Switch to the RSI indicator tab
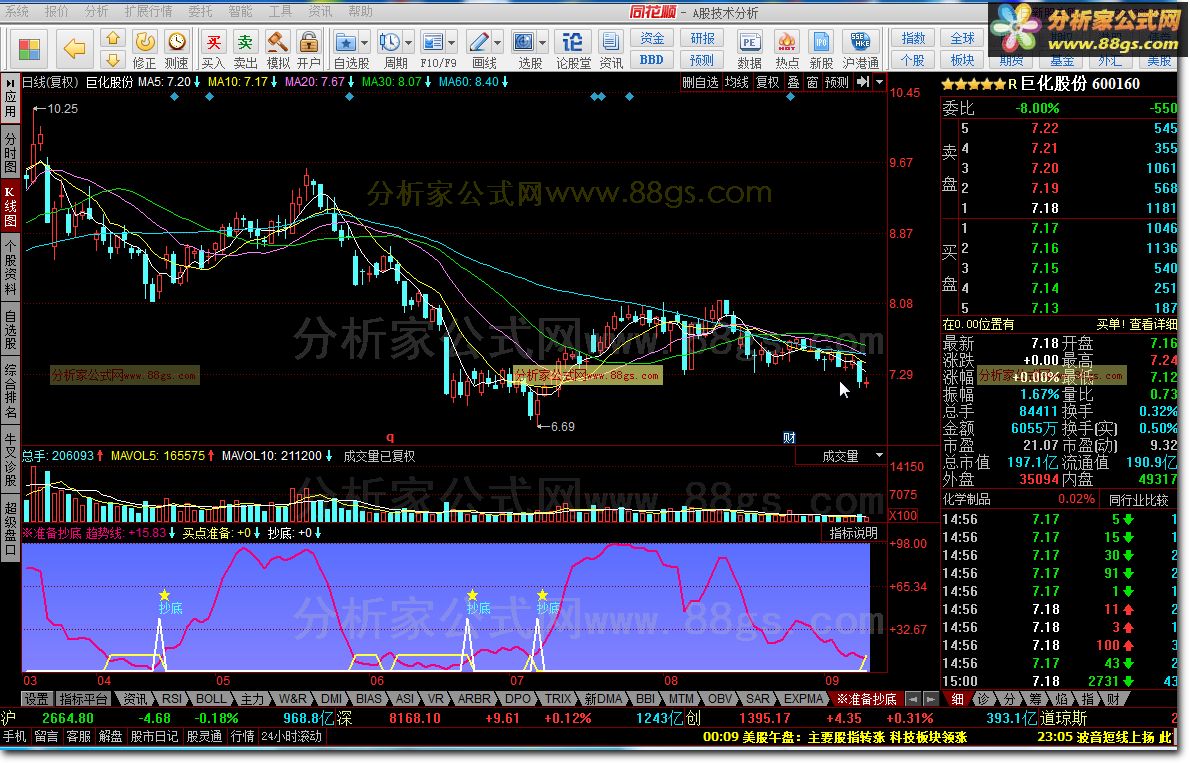 coord(172,698)
